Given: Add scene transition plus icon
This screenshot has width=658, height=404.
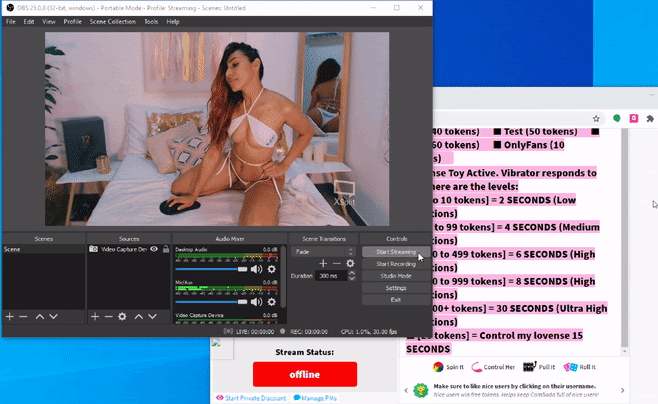Looking at the screenshot, I should (x=323, y=263).
